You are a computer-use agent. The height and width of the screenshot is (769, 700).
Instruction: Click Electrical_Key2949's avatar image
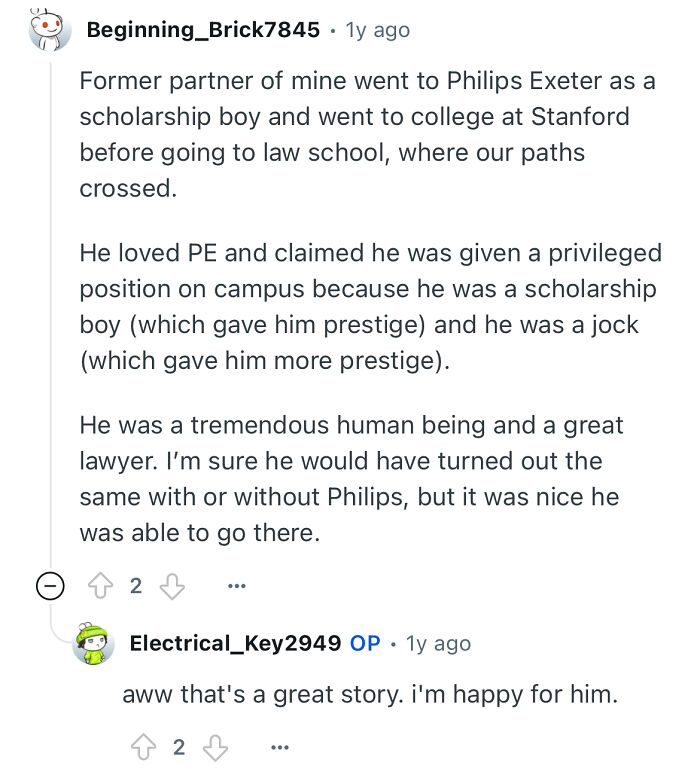[93, 643]
